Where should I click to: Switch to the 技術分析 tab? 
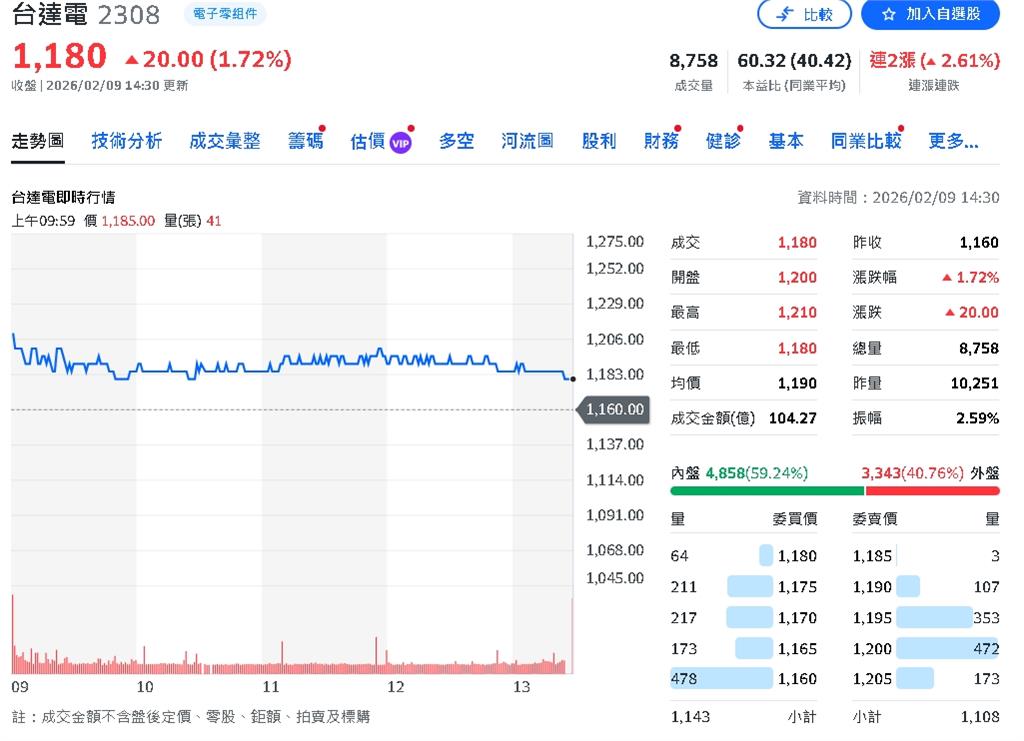(127, 141)
